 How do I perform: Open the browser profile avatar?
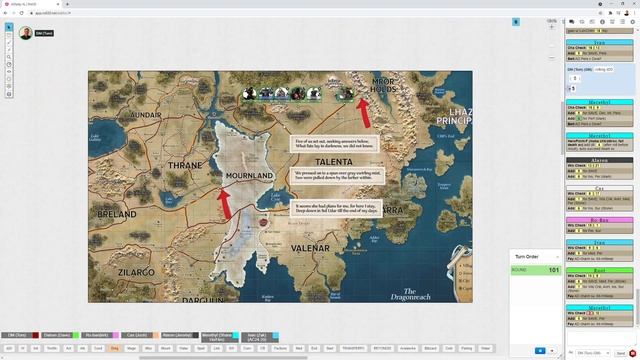point(627,13)
